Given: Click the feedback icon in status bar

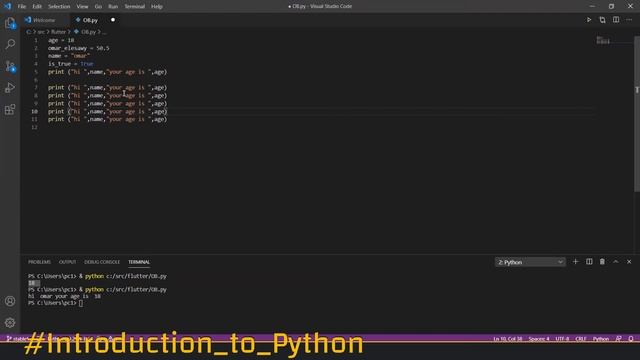Looking at the screenshot, I should click(x=619, y=339).
